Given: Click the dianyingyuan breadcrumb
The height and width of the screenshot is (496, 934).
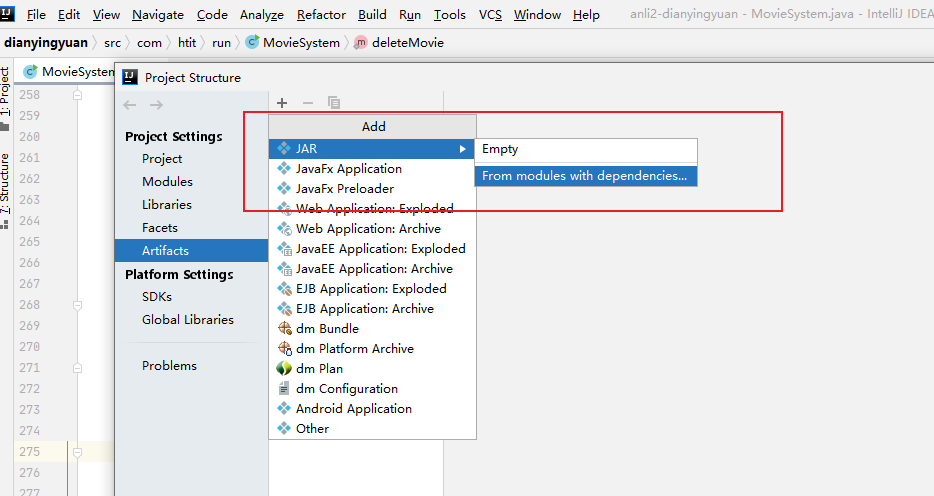Looking at the screenshot, I should point(46,43).
